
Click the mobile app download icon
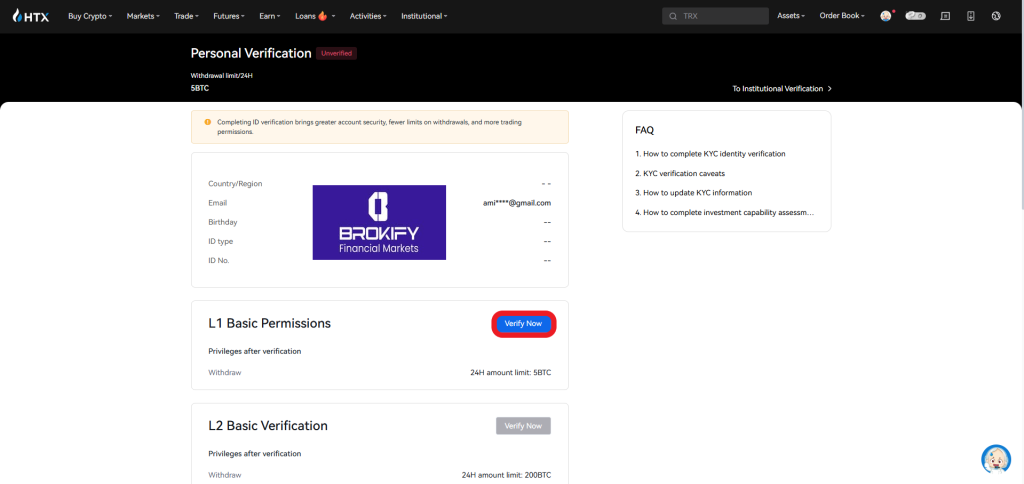click(970, 16)
